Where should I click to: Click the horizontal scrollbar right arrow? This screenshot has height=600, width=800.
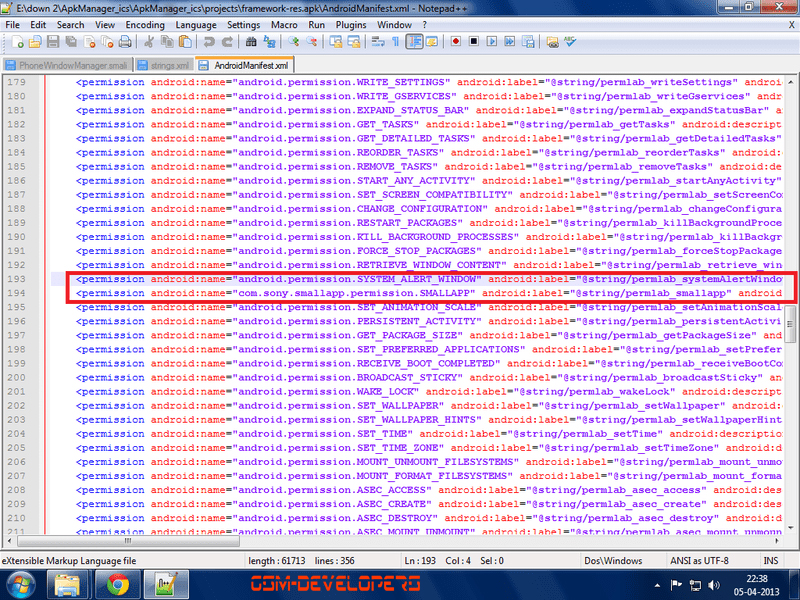(x=777, y=541)
